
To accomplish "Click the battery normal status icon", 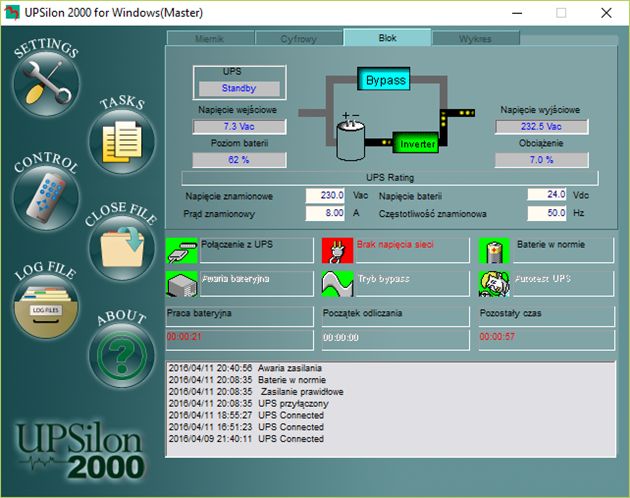I will coord(494,250).
